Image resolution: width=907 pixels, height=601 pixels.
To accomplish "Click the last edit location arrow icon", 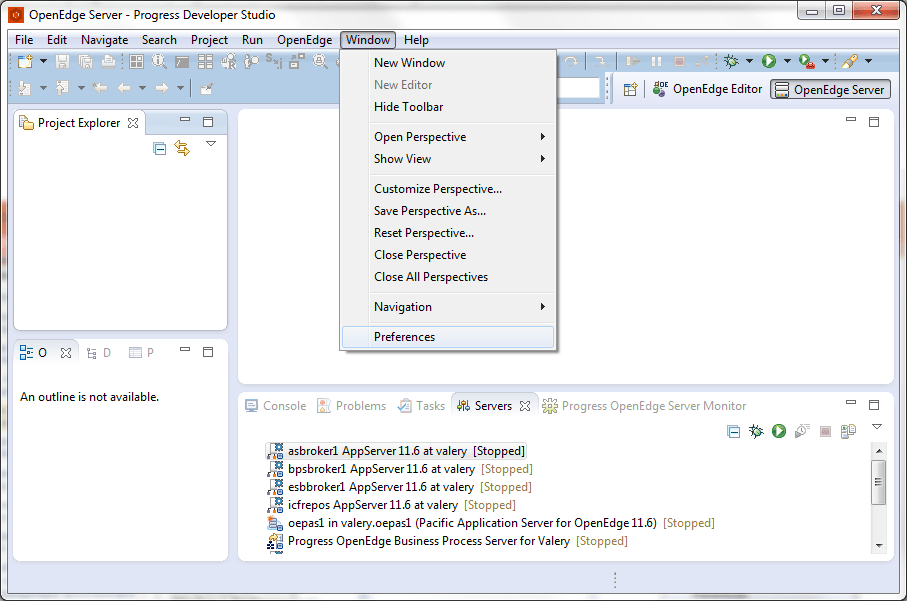I will point(100,88).
